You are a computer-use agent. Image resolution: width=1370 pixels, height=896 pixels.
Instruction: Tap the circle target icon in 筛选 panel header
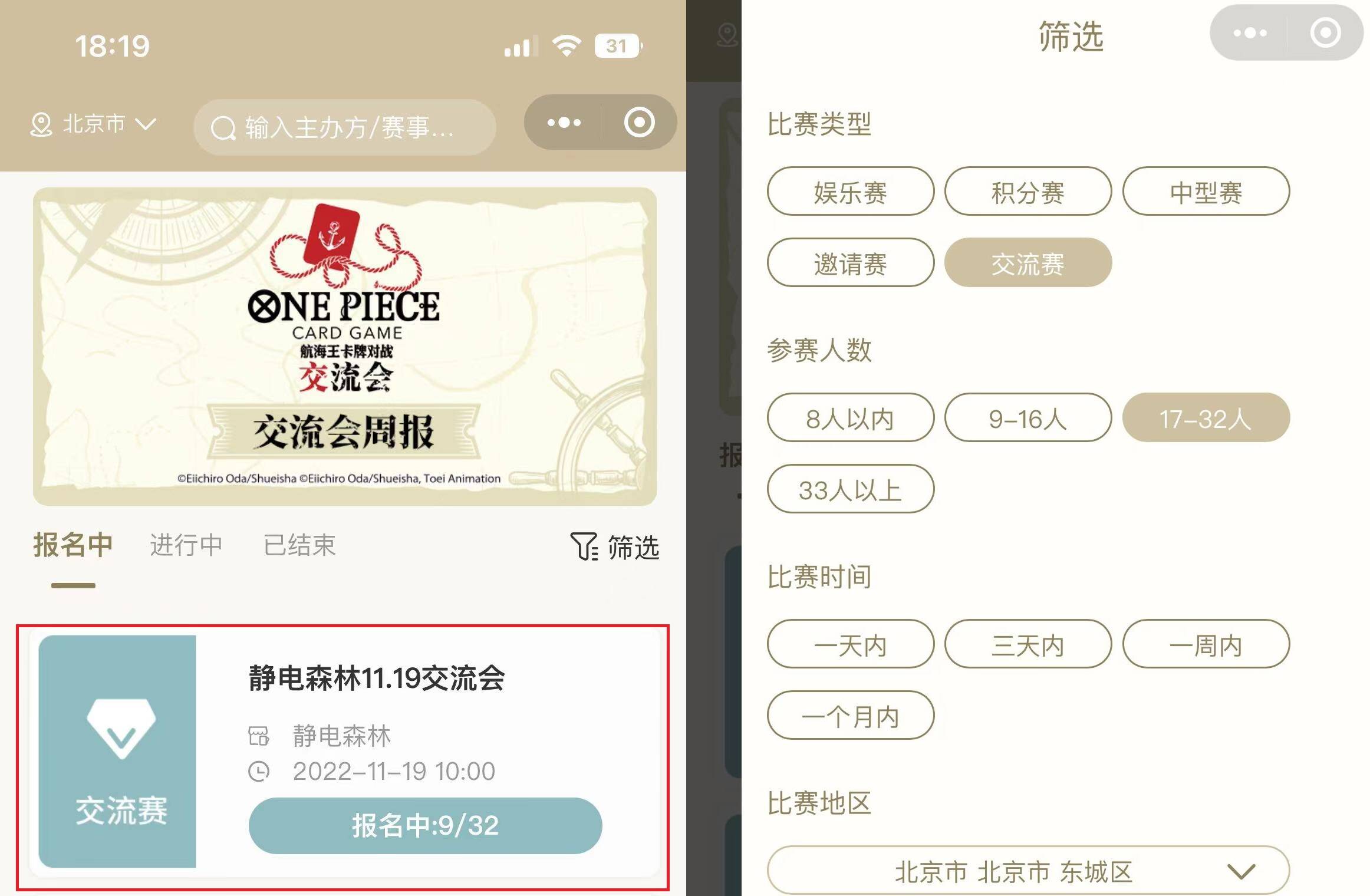[1326, 33]
